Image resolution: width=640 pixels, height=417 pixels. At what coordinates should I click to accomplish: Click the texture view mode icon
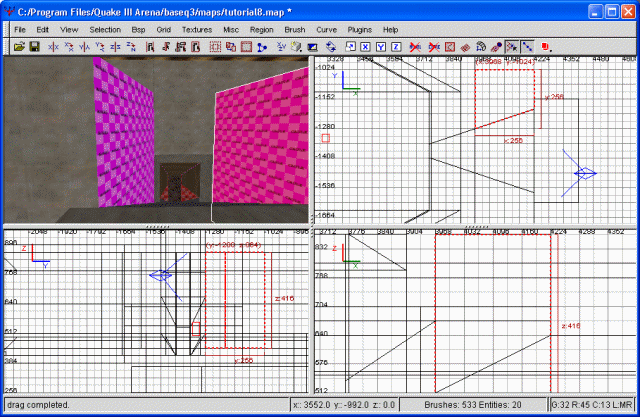pos(296,47)
